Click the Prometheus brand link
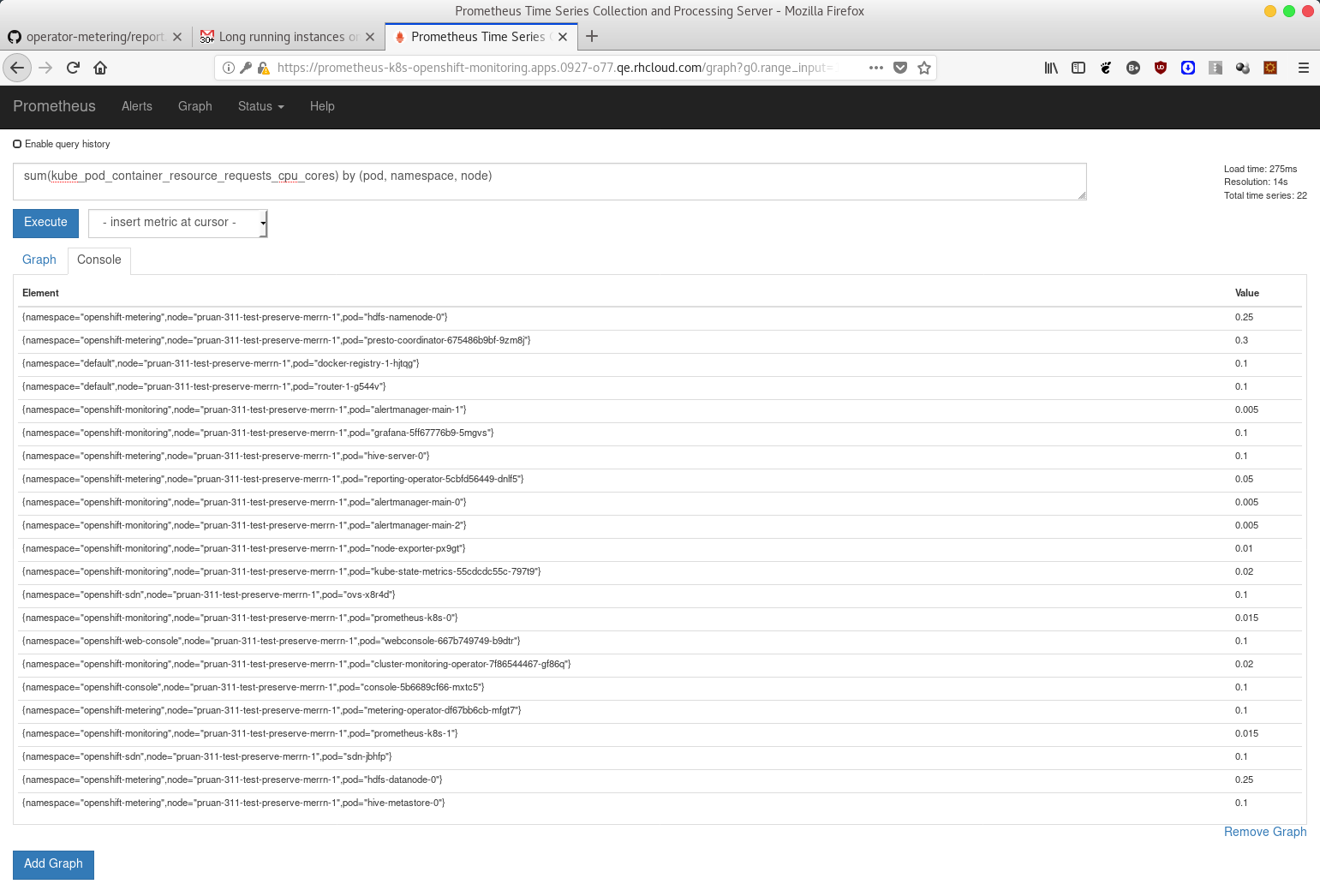The height and width of the screenshot is (896, 1320). (x=54, y=106)
